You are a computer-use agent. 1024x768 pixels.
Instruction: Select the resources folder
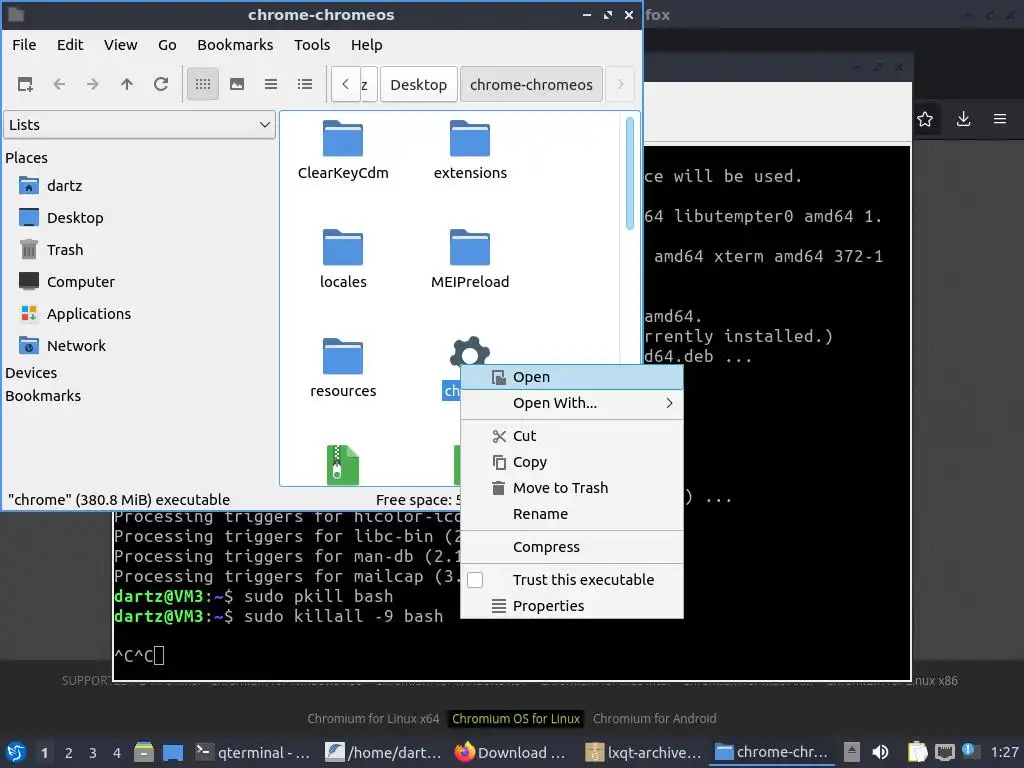tap(343, 369)
